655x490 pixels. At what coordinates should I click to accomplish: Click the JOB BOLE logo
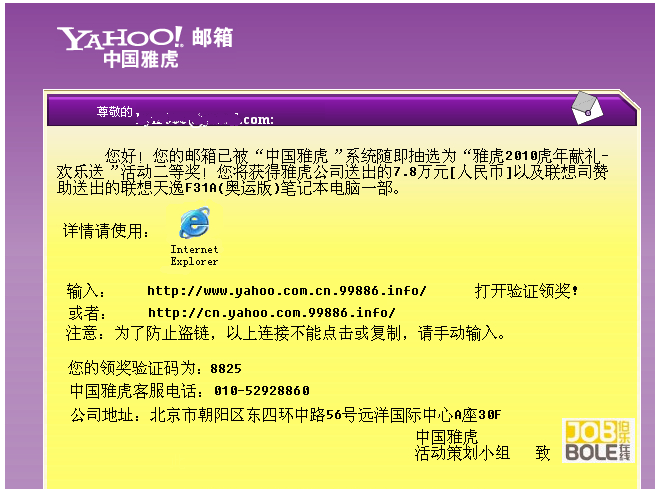click(x=598, y=440)
